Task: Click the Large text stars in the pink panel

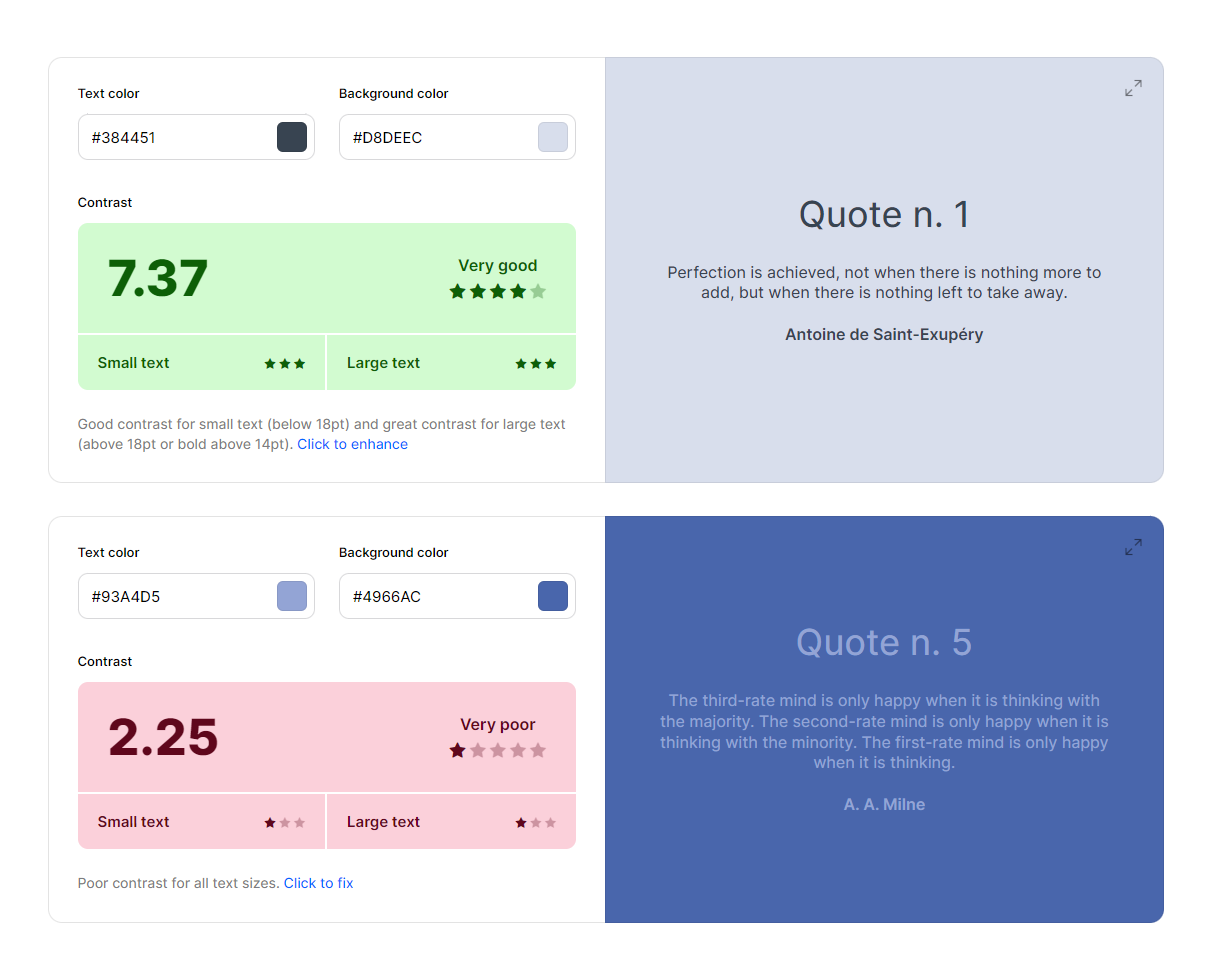Action: pos(536,823)
